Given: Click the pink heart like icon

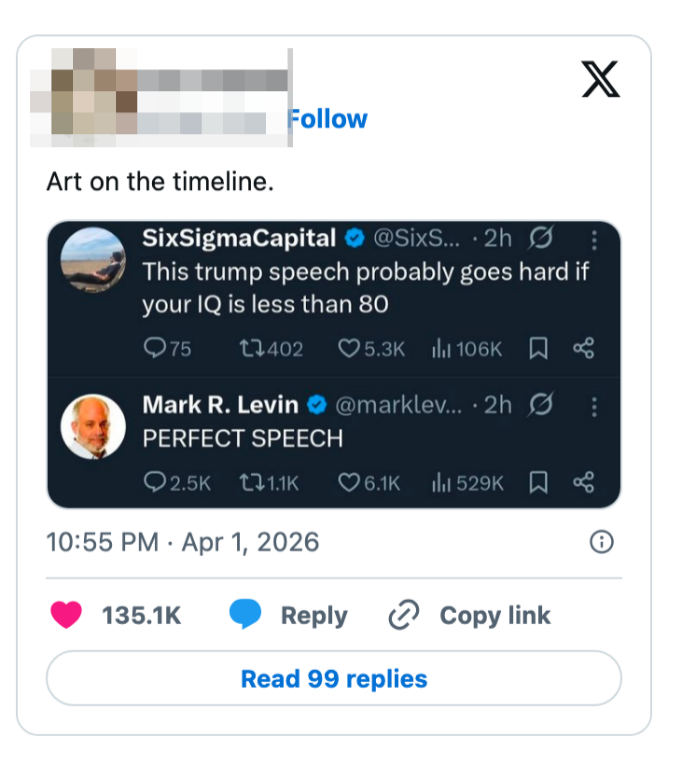Looking at the screenshot, I should tap(66, 615).
